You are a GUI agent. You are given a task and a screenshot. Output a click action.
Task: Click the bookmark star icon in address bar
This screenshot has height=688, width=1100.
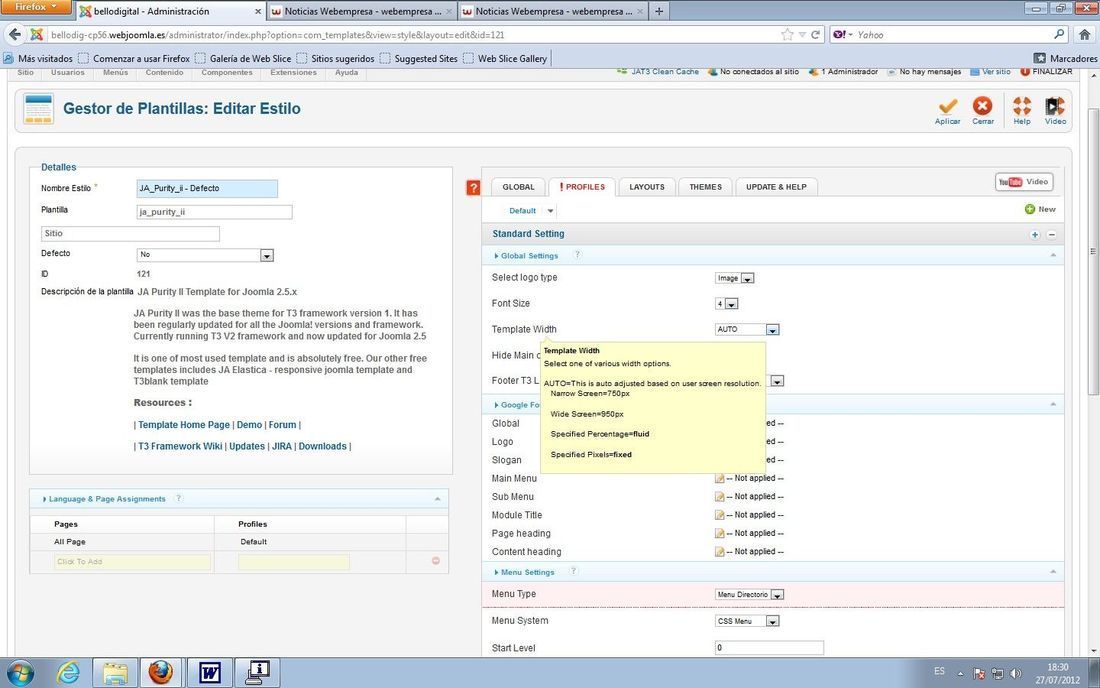[x=787, y=34]
